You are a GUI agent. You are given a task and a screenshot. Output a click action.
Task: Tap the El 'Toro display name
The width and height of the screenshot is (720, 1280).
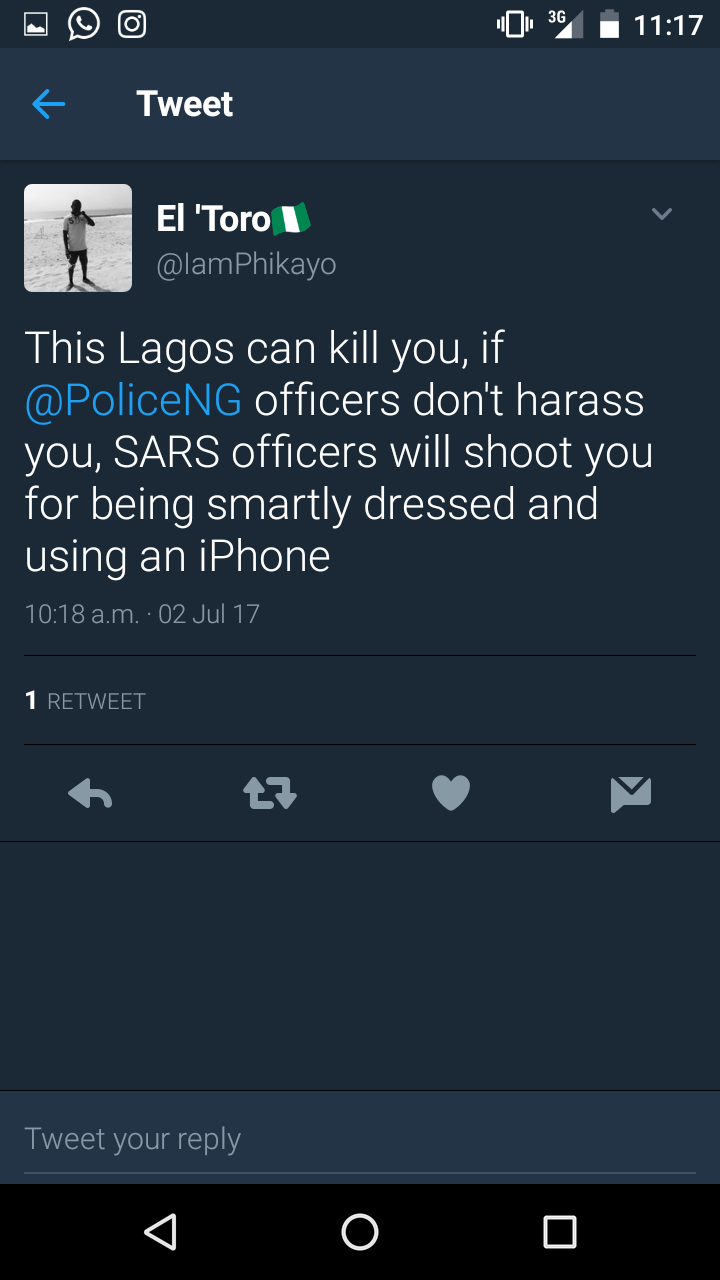pos(214,219)
